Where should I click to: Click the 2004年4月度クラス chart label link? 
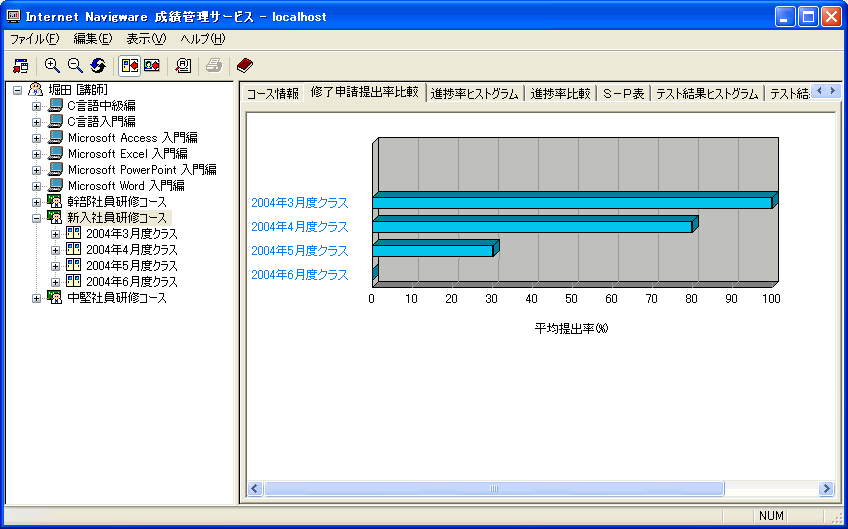pos(300,227)
